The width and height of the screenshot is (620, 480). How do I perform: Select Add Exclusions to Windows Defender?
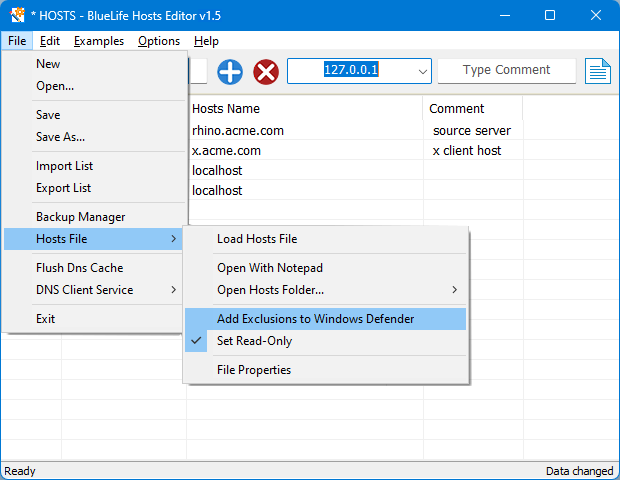[x=315, y=319]
